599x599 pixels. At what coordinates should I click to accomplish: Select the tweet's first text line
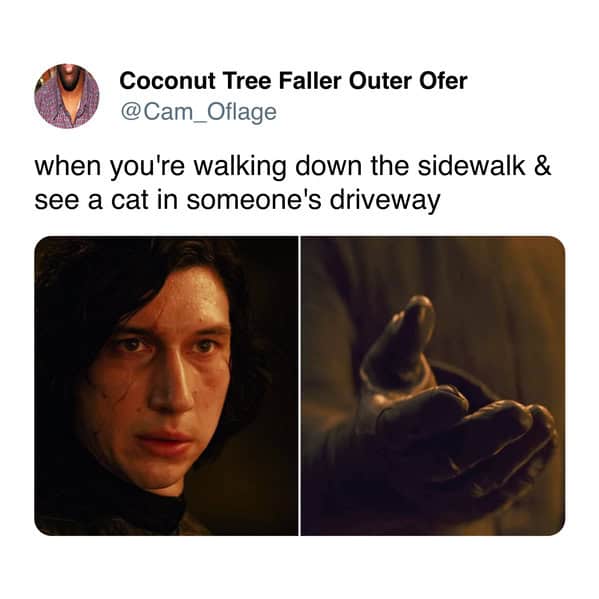(x=293, y=167)
